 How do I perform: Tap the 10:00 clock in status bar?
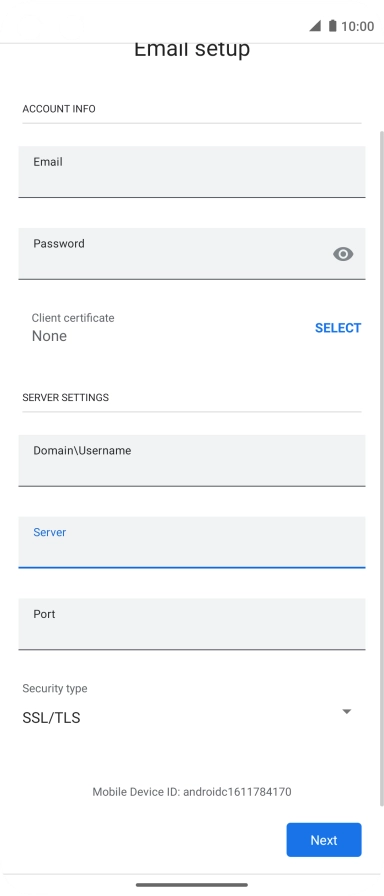(358, 26)
